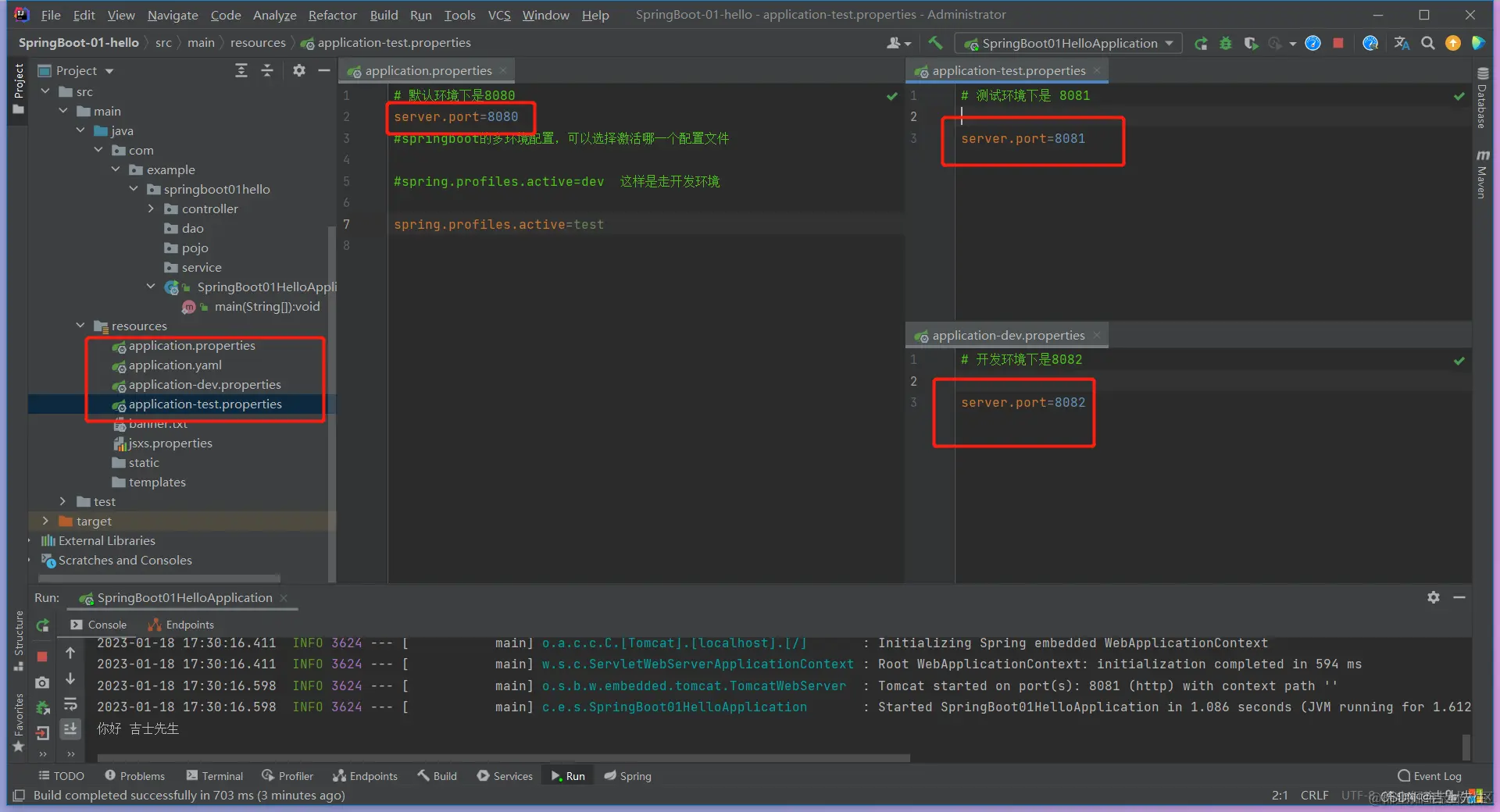Click the resources breadcrumb in navigation bar
Image resolution: width=1500 pixels, height=812 pixels.
pyautogui.click(x=258, y=43)
